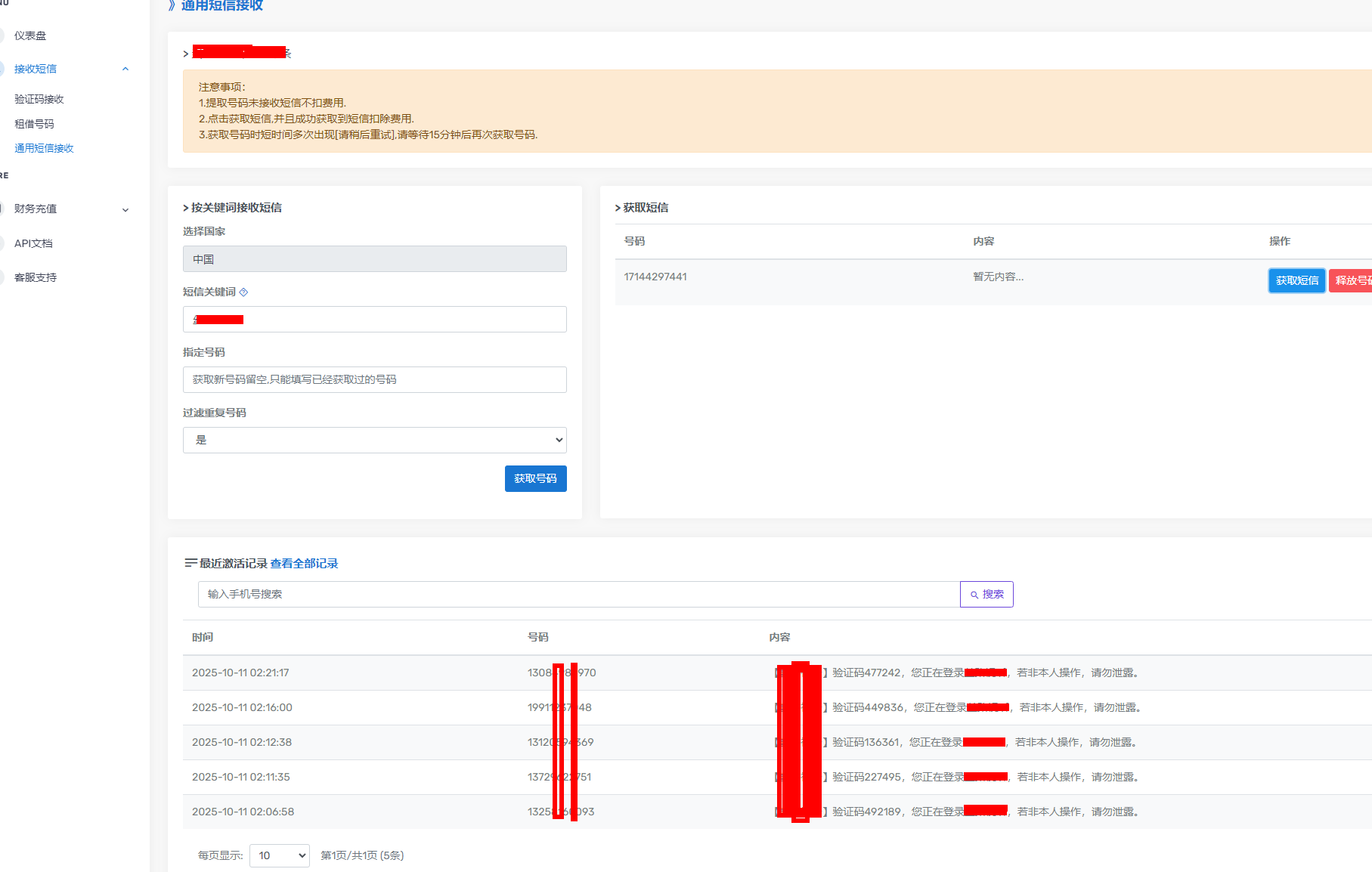1372x872 pixels.
Task: Select 租借号码 in the sidebar
Action: 34,124
